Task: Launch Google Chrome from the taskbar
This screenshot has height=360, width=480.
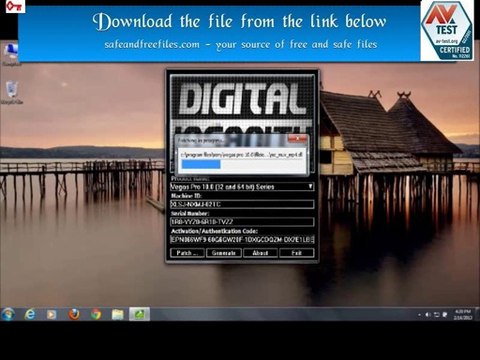Action: pyautogui.click(x=96, y=314)
